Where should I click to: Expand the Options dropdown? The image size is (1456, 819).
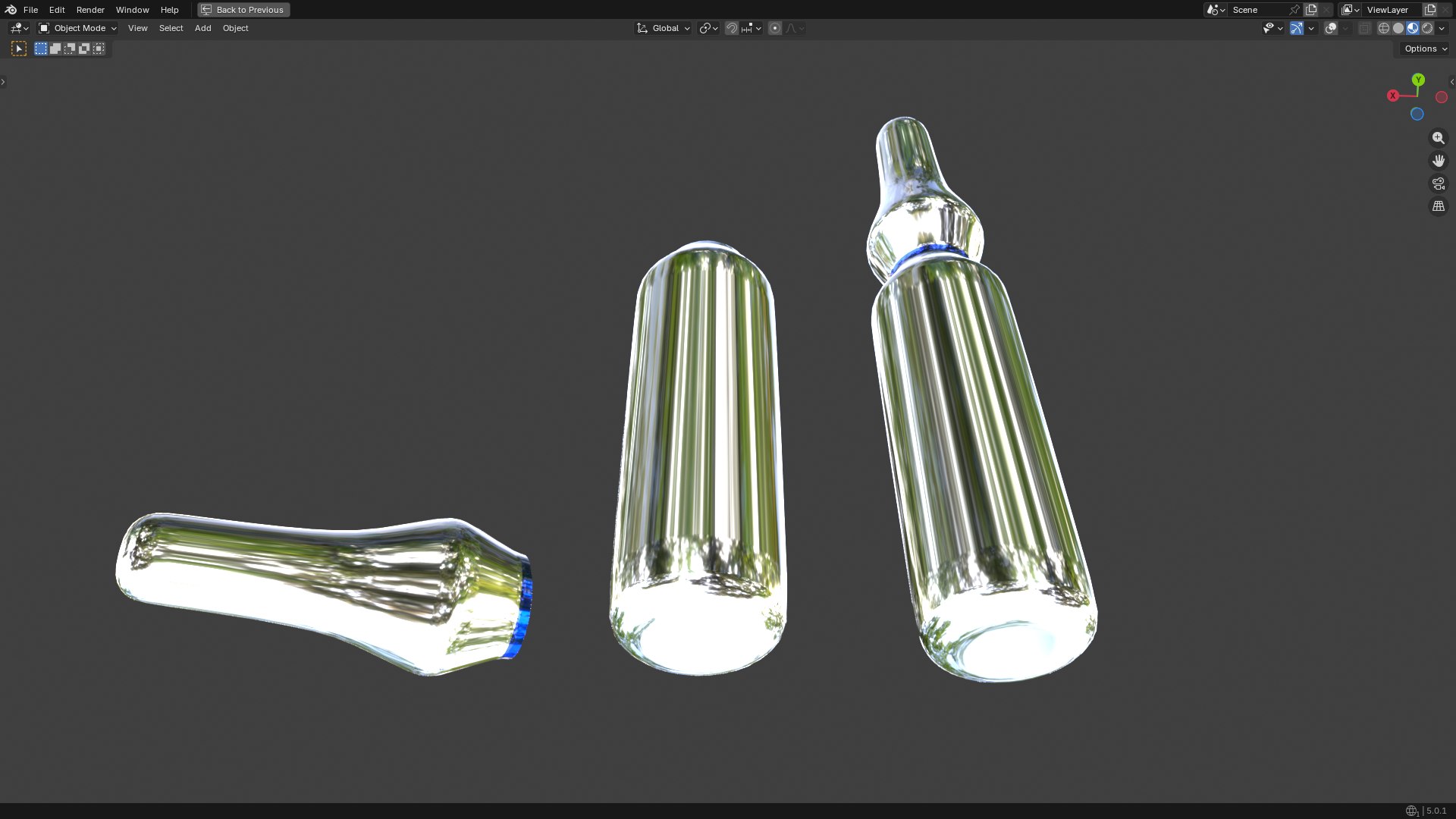(1426, 49)
